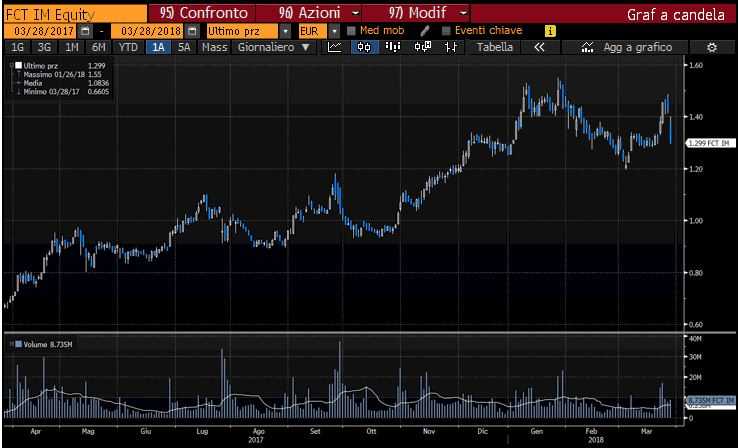Click the double left chevron collapse icon
This screenshot has width=740, height=448.
tap(540, 47)
